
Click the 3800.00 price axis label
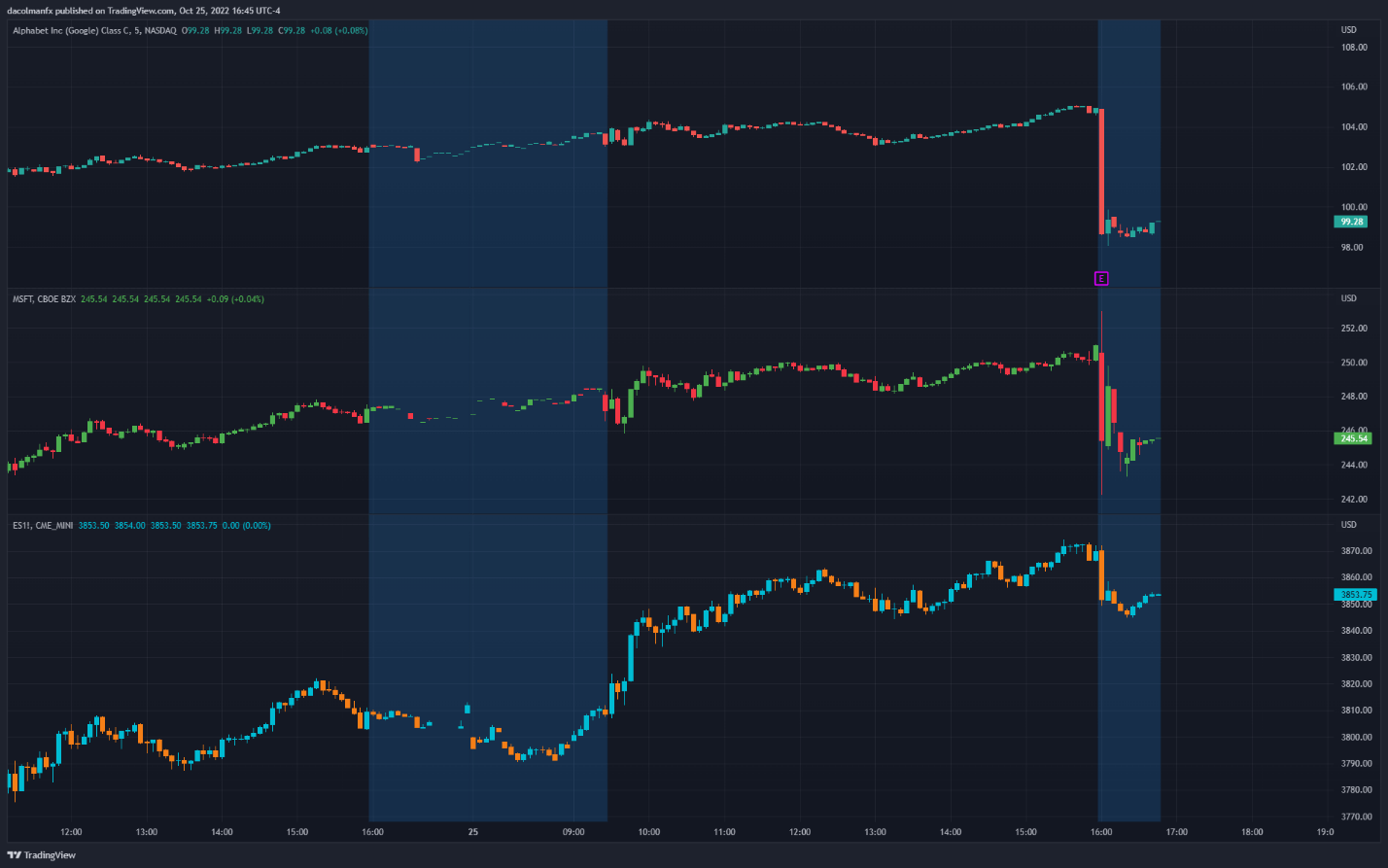pos(1356,738)
